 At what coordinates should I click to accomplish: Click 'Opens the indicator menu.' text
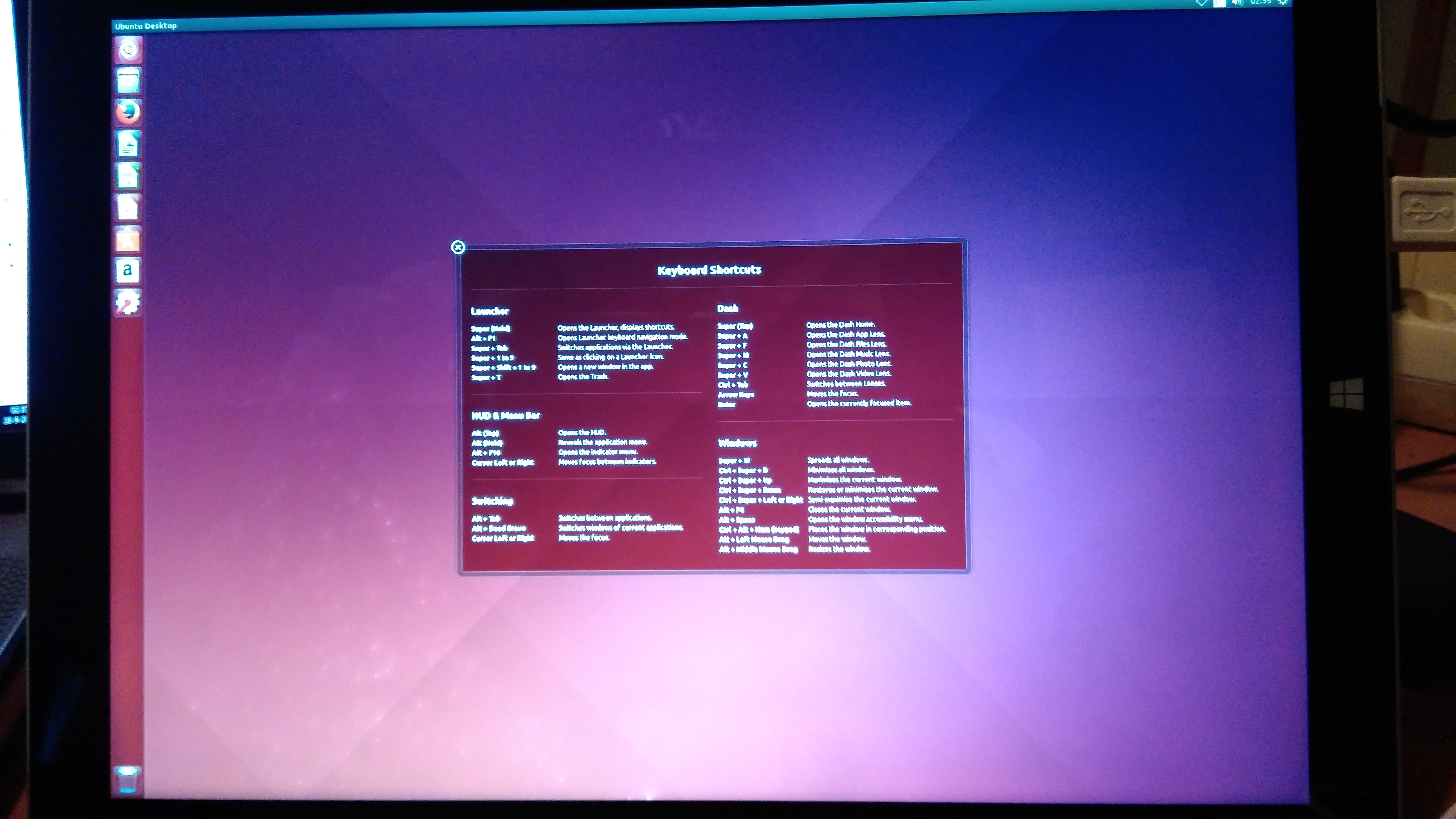coord(598,452)
